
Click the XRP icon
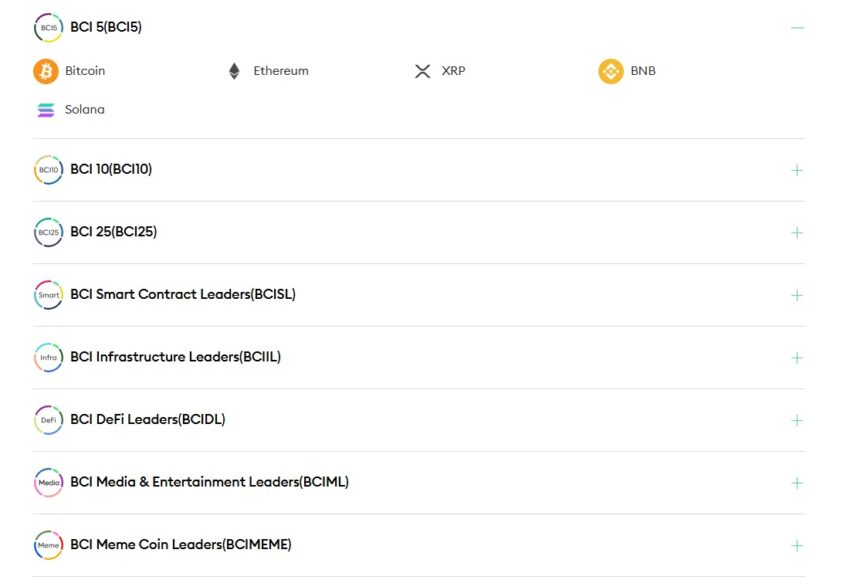tap(423, 71)
